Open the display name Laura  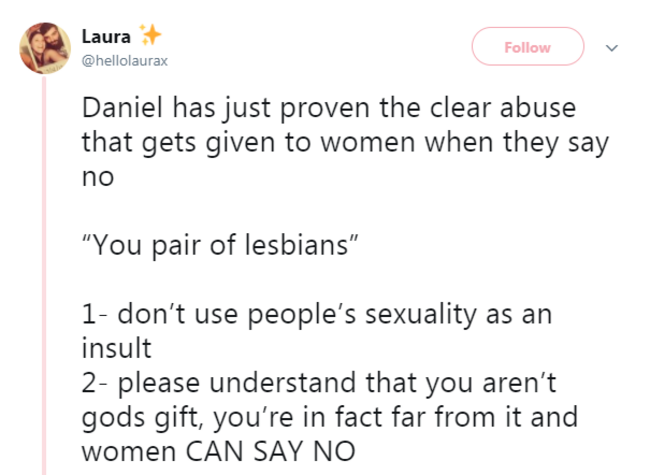106,36
